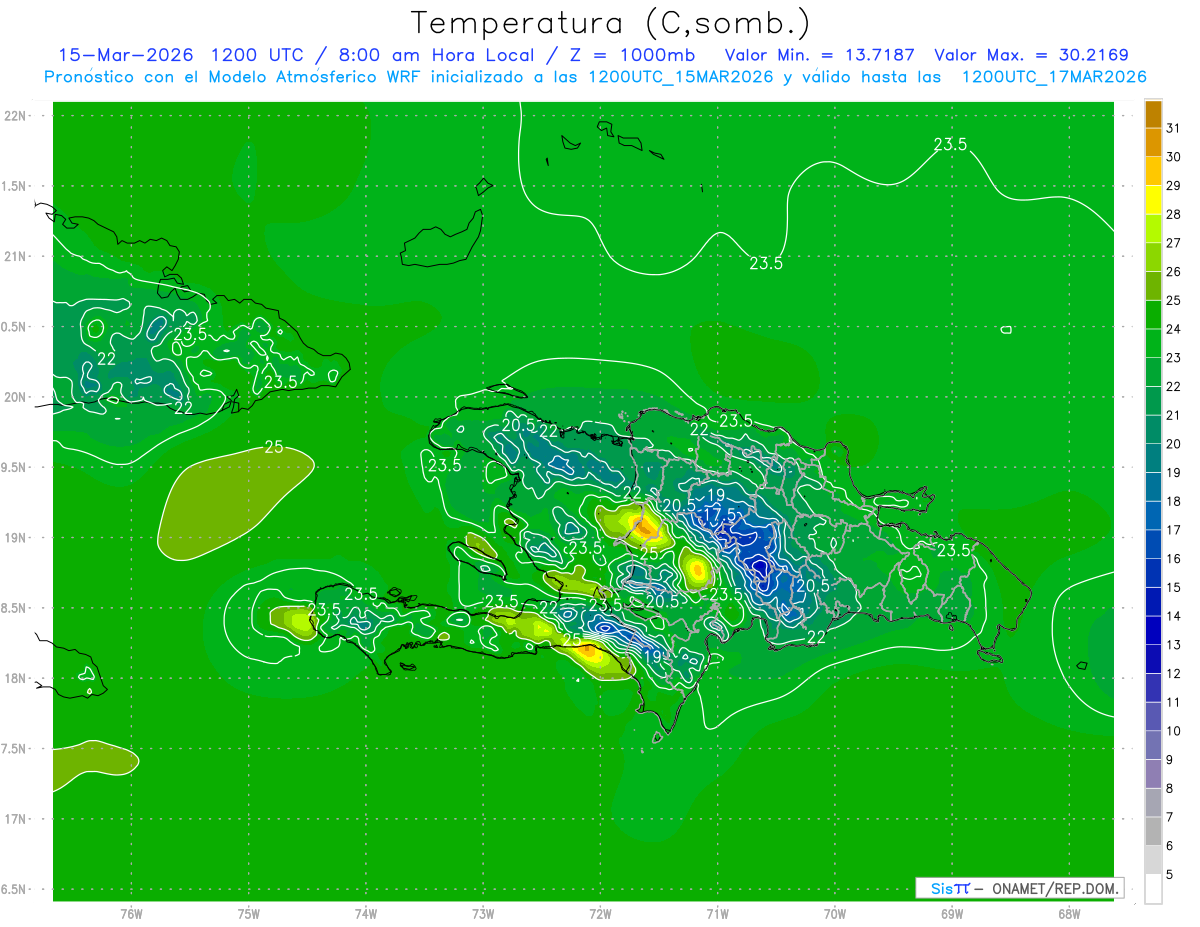Click the "74W" longitude label
Viewport: 1200px width, 927px height.
pos(366,913)
